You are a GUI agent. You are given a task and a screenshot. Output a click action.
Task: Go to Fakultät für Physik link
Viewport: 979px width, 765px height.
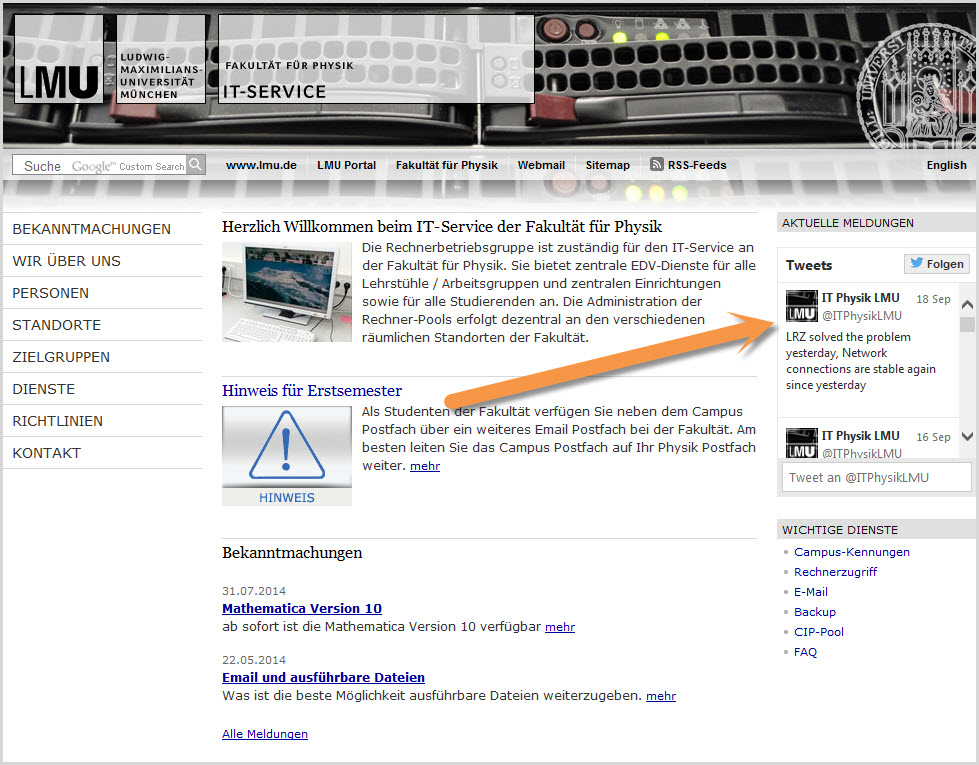(446, 165)
